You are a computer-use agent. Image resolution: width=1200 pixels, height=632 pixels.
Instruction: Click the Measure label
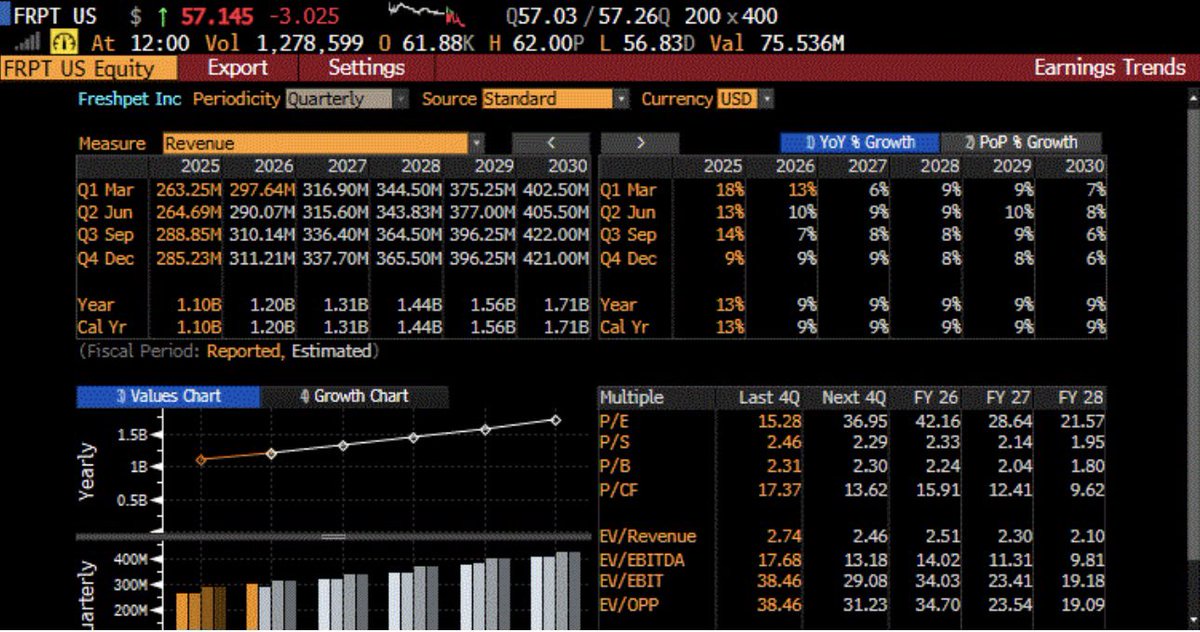(x=112, y=143)
